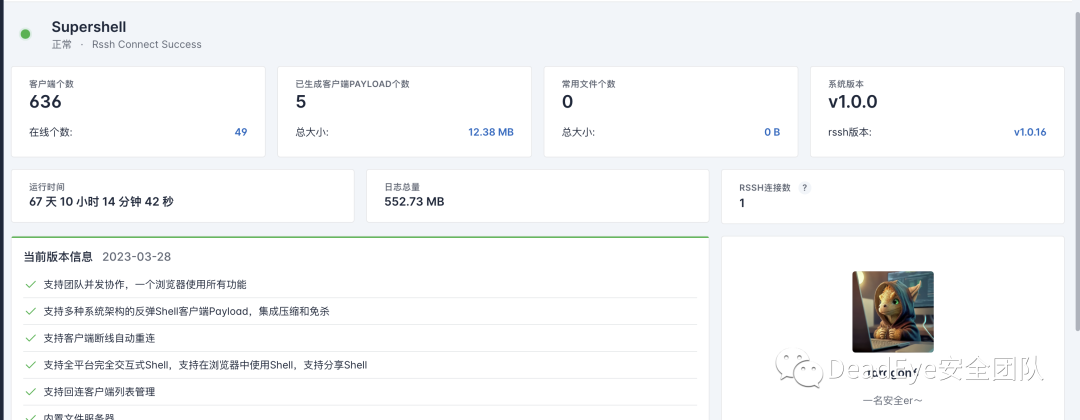Click the rssh版本 label

click(849, 132)
